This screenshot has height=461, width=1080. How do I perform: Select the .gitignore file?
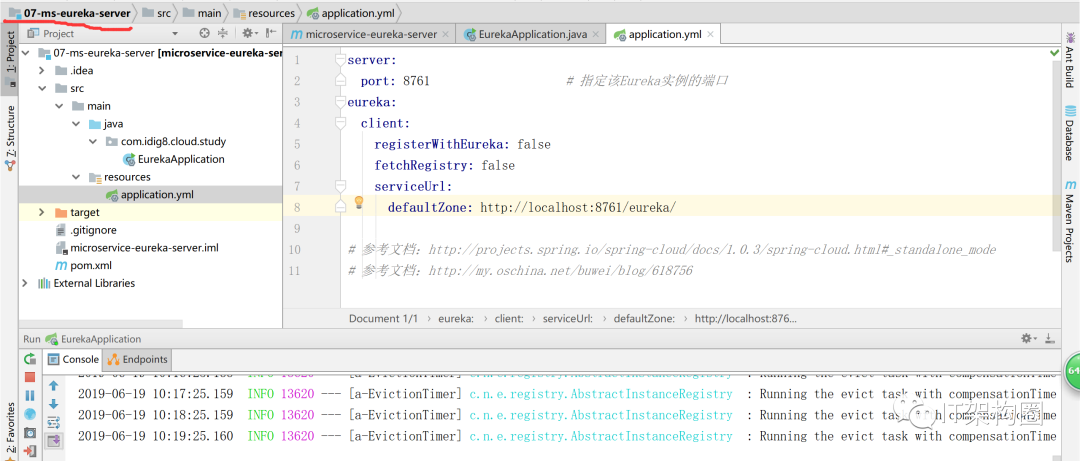[85, 230]
